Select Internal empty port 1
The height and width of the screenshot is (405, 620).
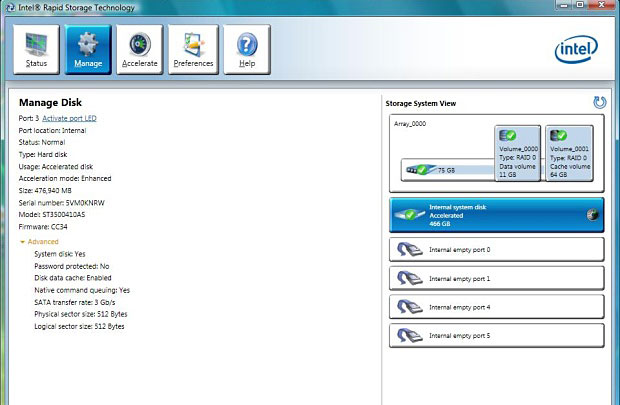[x=497, y=278]
